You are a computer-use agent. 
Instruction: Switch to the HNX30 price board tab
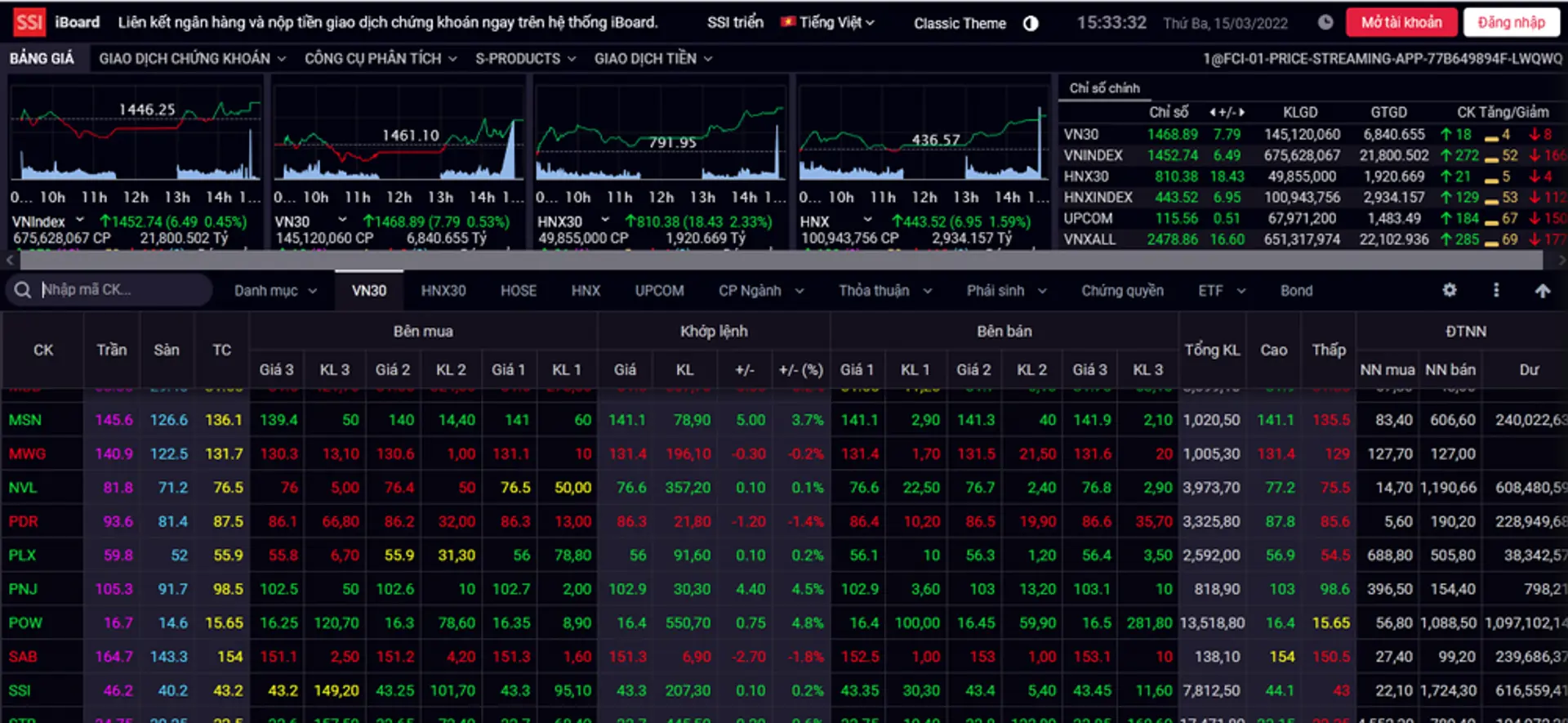click(443, 291)
